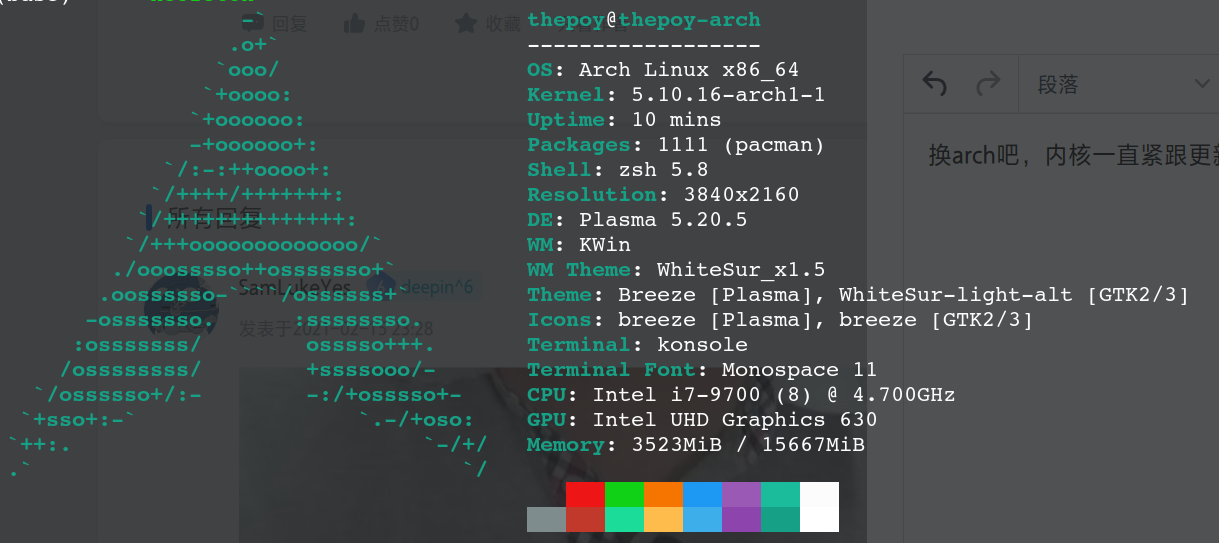This screenshot has height=543, width=1219.
Task: Click the blue color block in top row
Action: tap(702, 494)
